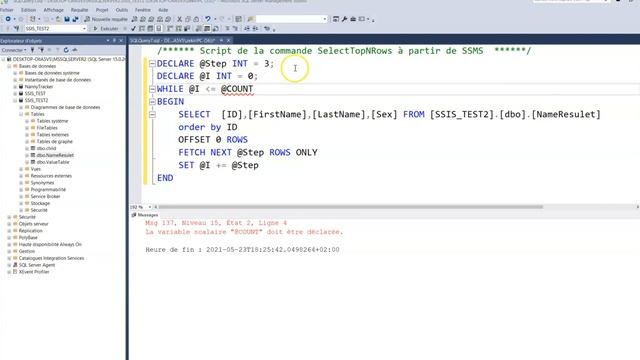Open the Fenêtre menu
The height and width of the screenshot is (360, 640).
[142, 10]
